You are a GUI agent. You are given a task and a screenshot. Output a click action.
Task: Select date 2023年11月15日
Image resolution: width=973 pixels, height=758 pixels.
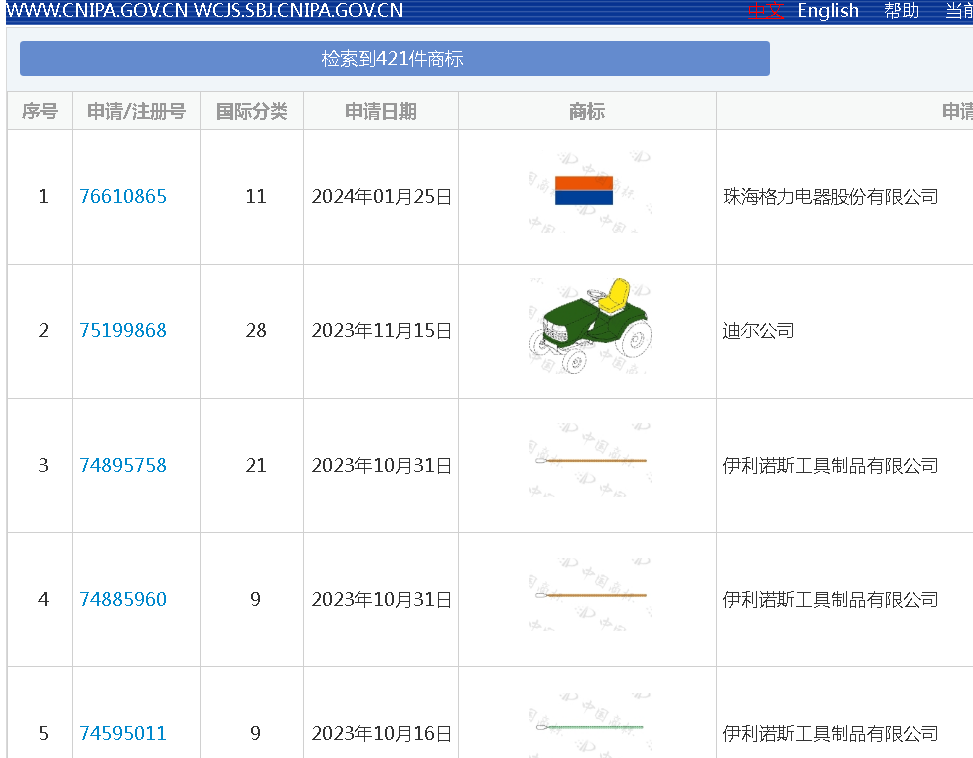pos(382,331)
